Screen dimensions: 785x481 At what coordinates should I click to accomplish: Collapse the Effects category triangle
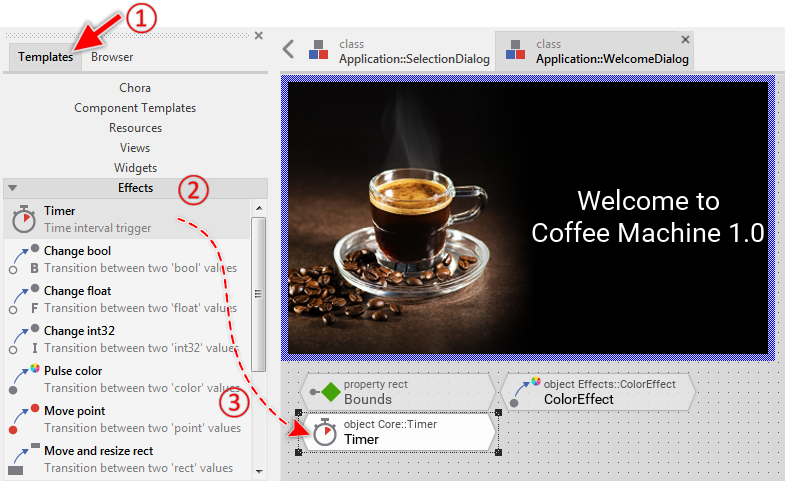[12, 188]
